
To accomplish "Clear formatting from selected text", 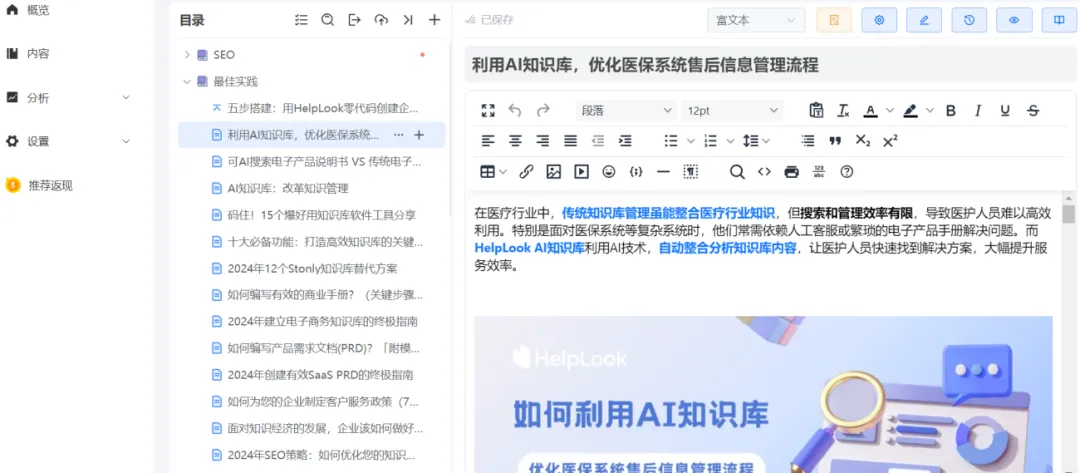I will click(x=843, y=110).
